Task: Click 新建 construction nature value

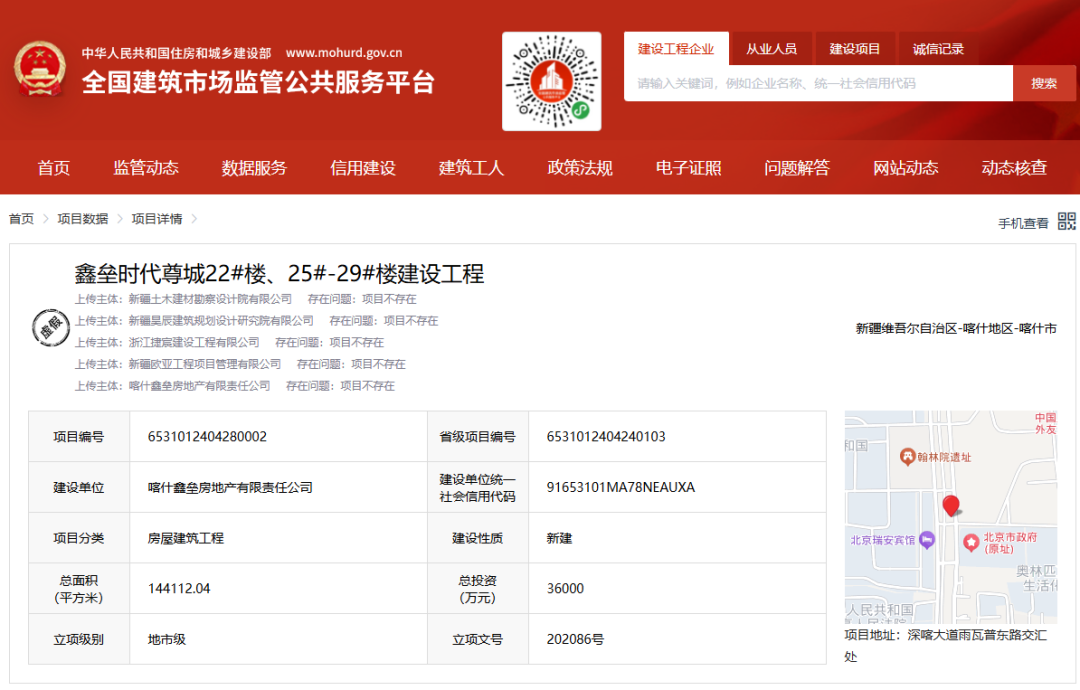Action: 559,539
